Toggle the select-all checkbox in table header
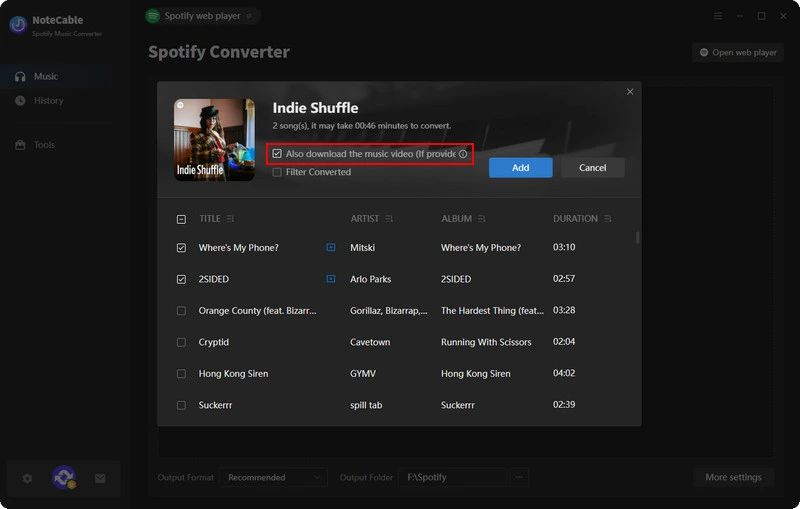Image resolution: width=800 pixels, height=509 pixels. point(181,219)
